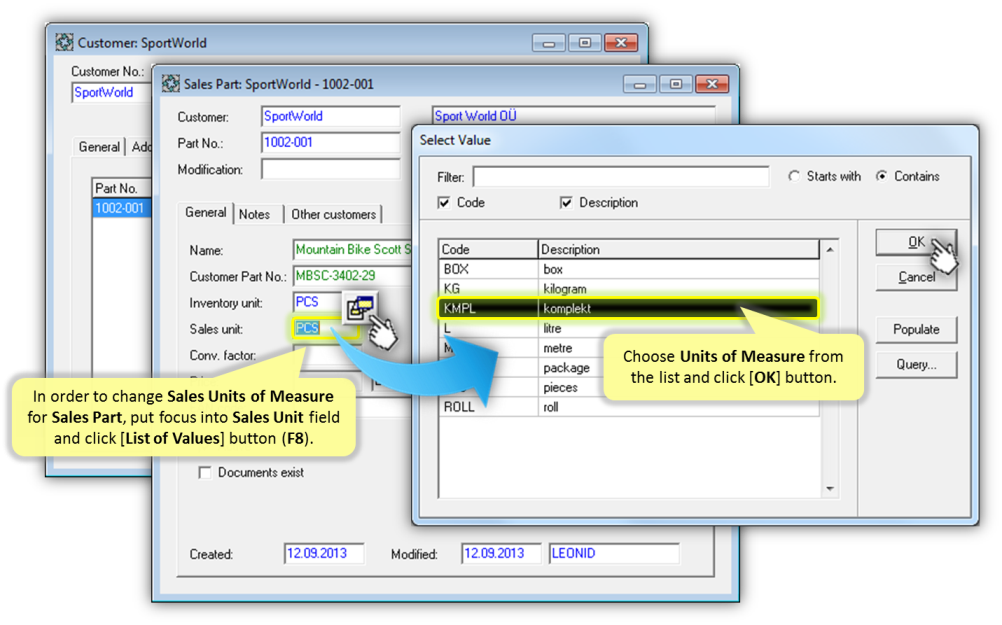The height and width of the screenshot is (625, 1002).
Task: Switch to the Notes tab
Action: click(x=254, y=215)
